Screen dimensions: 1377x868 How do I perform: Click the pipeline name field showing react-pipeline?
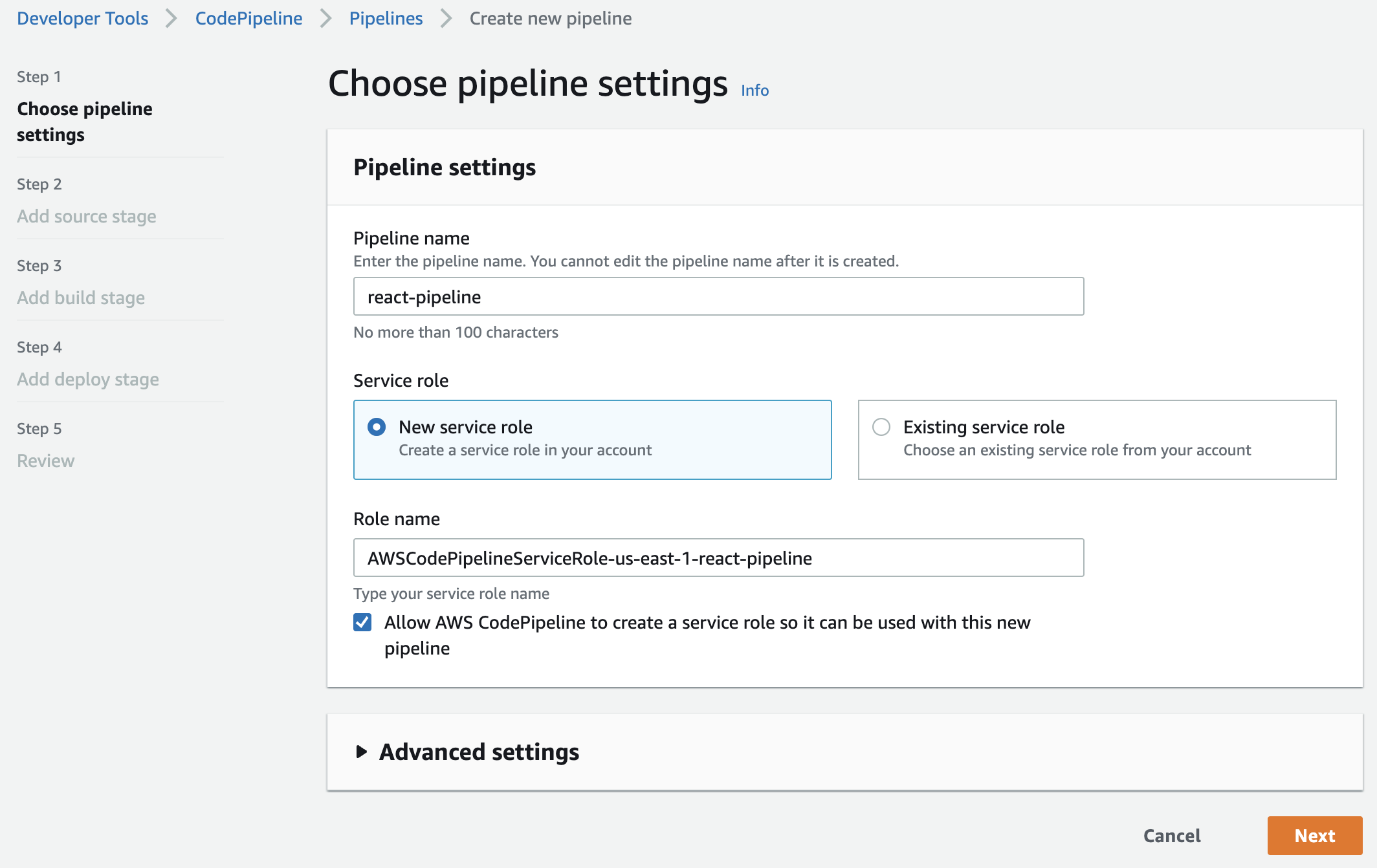(718, 296)
